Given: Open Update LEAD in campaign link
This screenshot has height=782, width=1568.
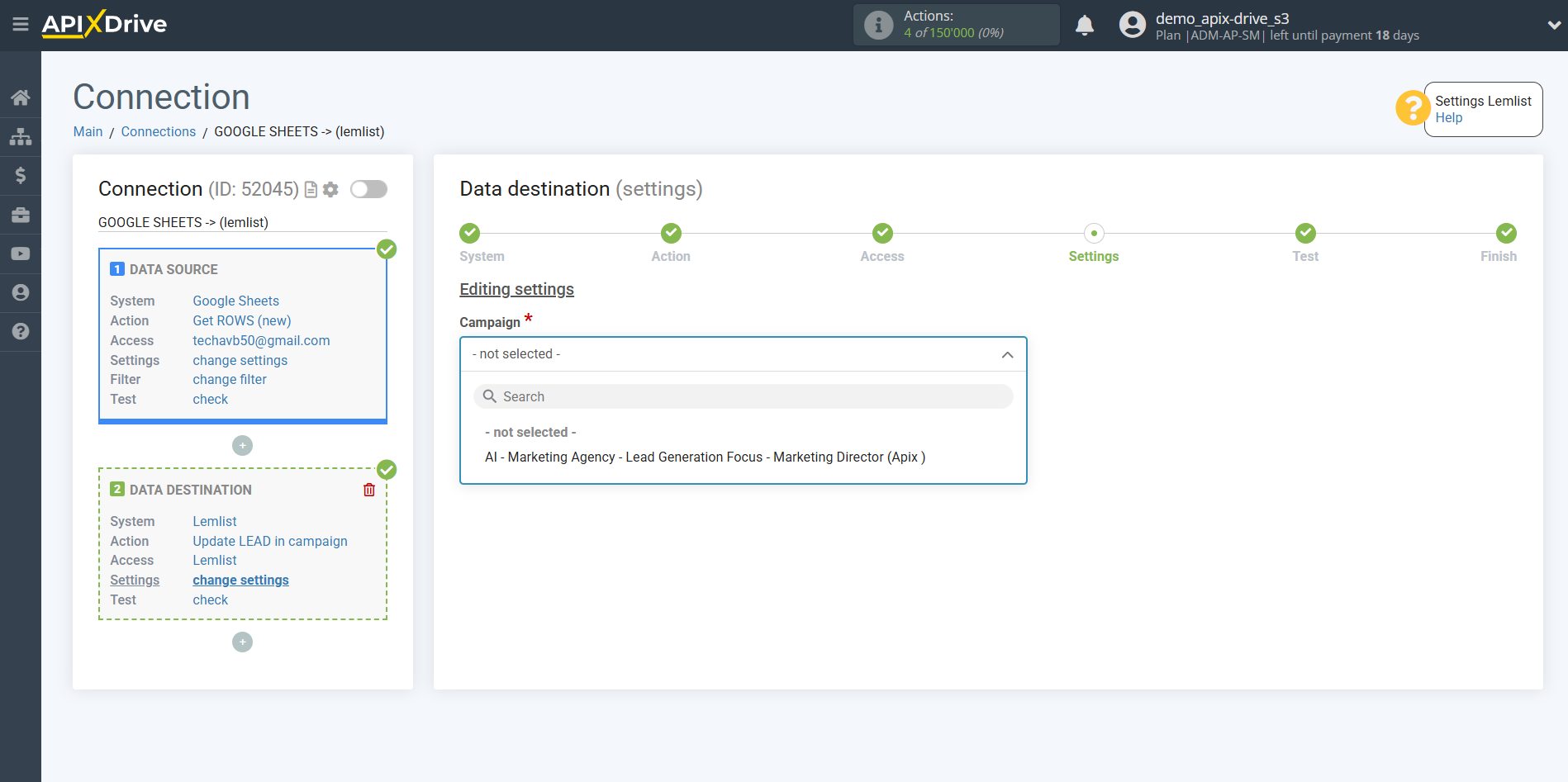Looking at the screenshot, I should pos(269,541).
